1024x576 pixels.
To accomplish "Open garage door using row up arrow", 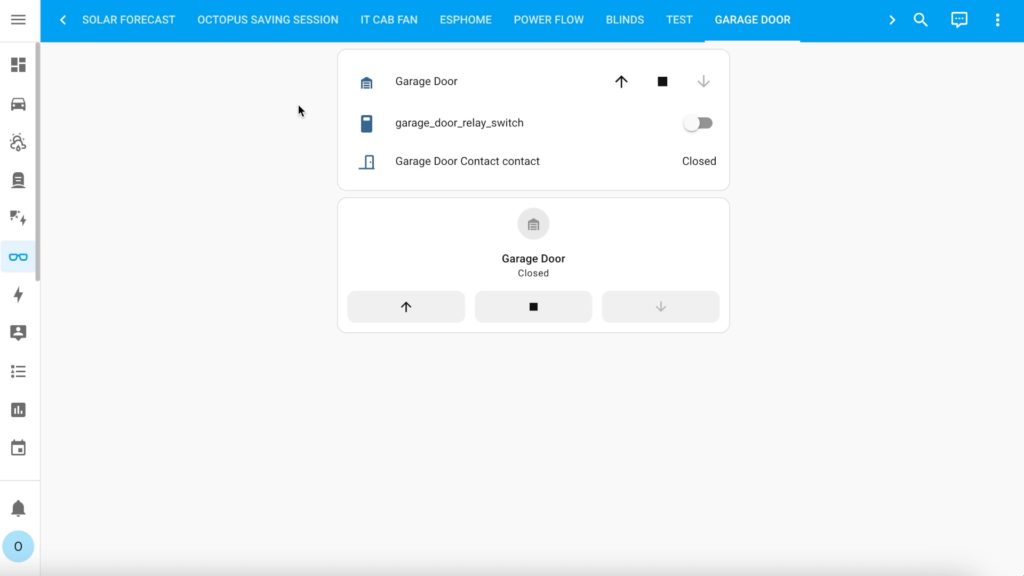I will 621,82.
